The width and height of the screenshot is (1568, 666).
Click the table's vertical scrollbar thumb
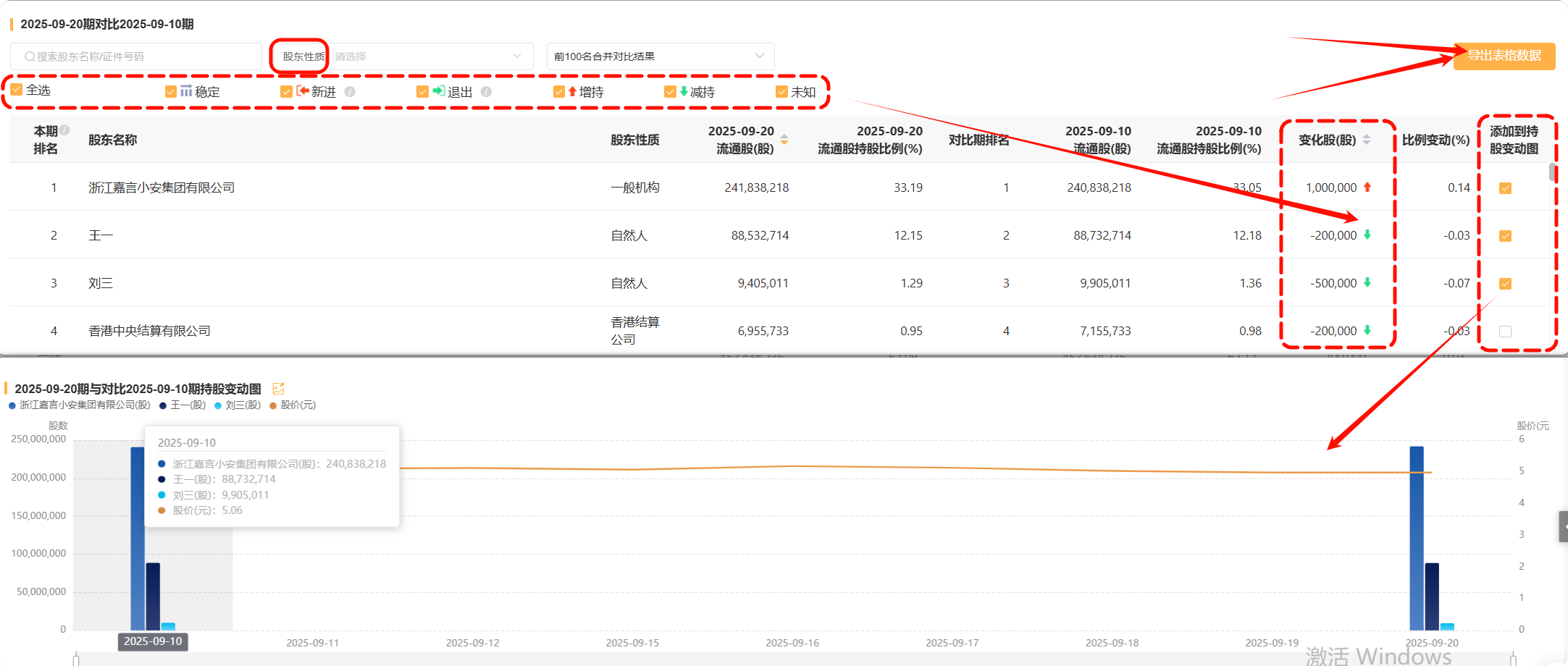1553,172
